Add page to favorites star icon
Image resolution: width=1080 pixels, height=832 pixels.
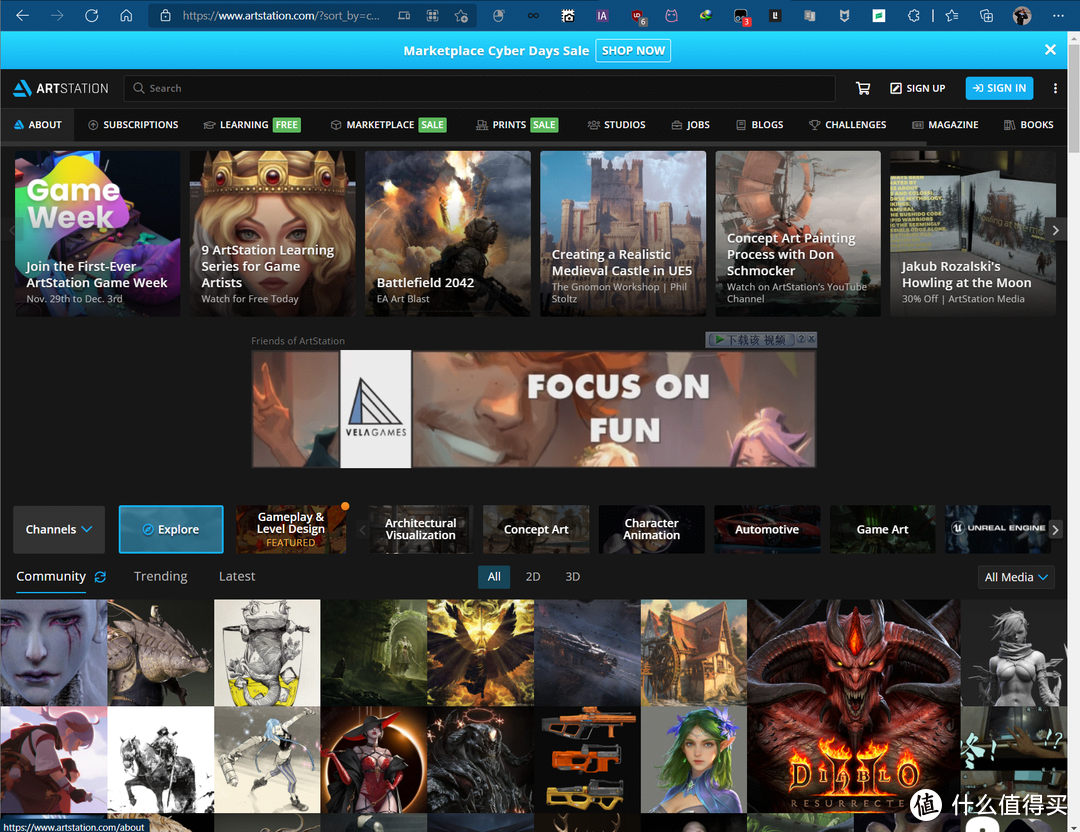tap(461, 15)
